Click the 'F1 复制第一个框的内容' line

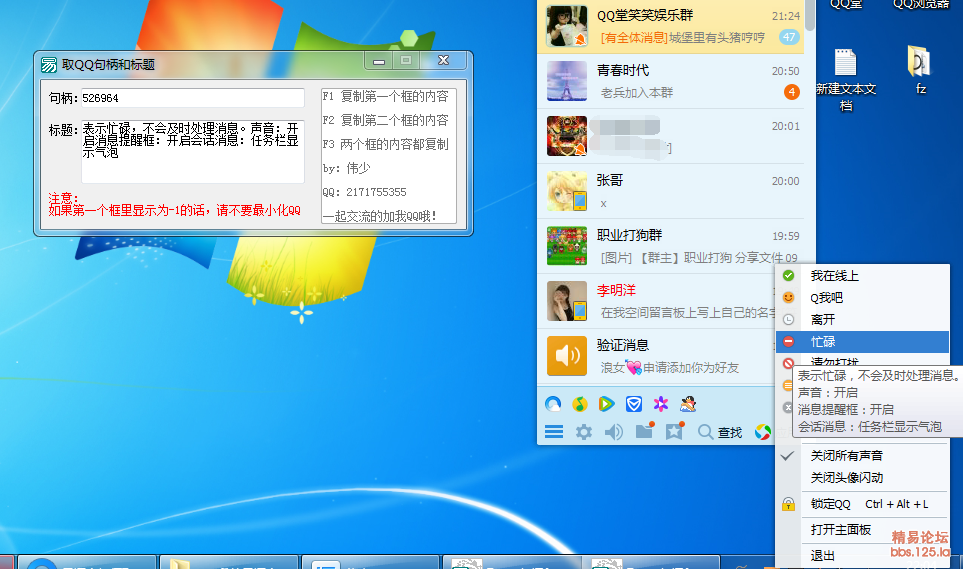(386, 96)
